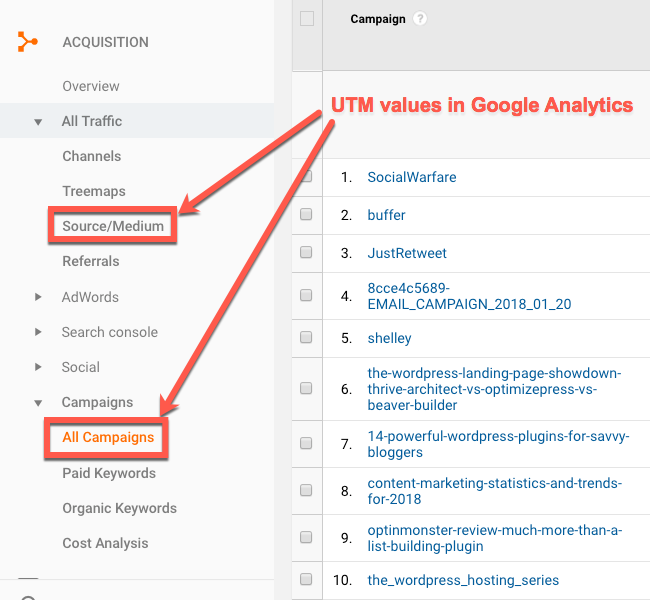Open the All Campaigns report

[108, 437]
